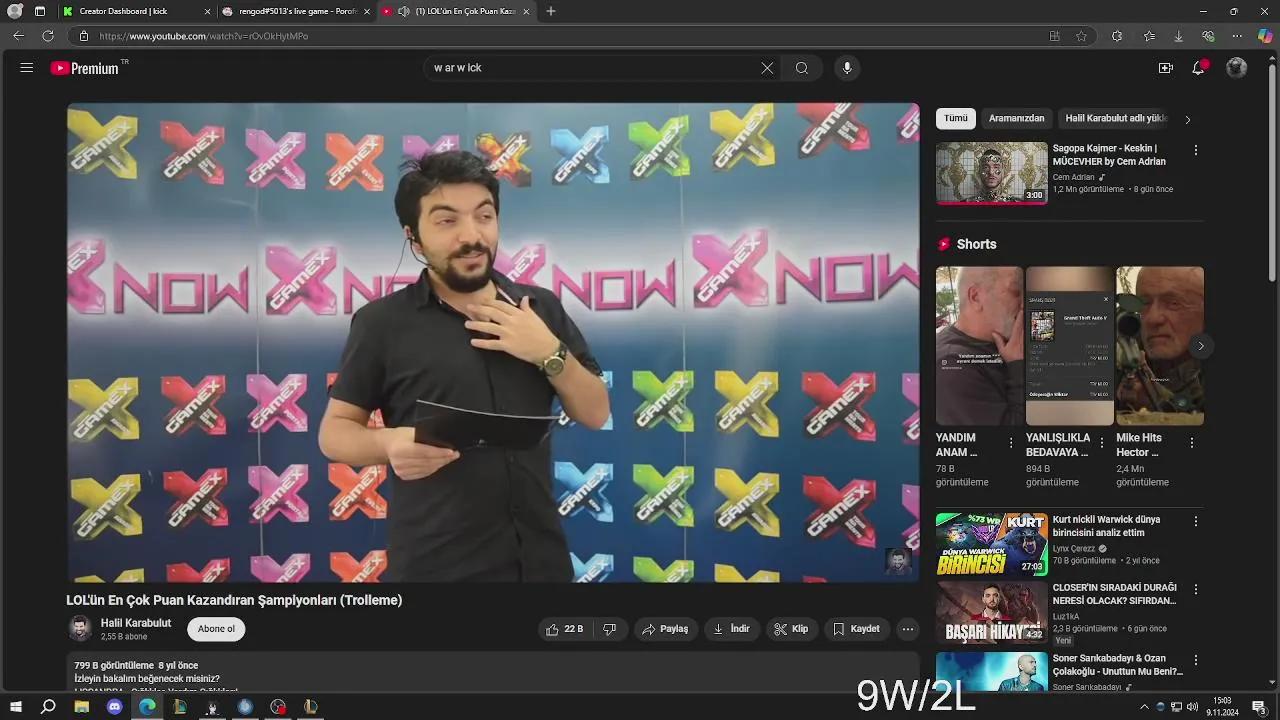1280x720 pixels.
Task: Share the video via Paylaş button
Action: coord(665,629)
